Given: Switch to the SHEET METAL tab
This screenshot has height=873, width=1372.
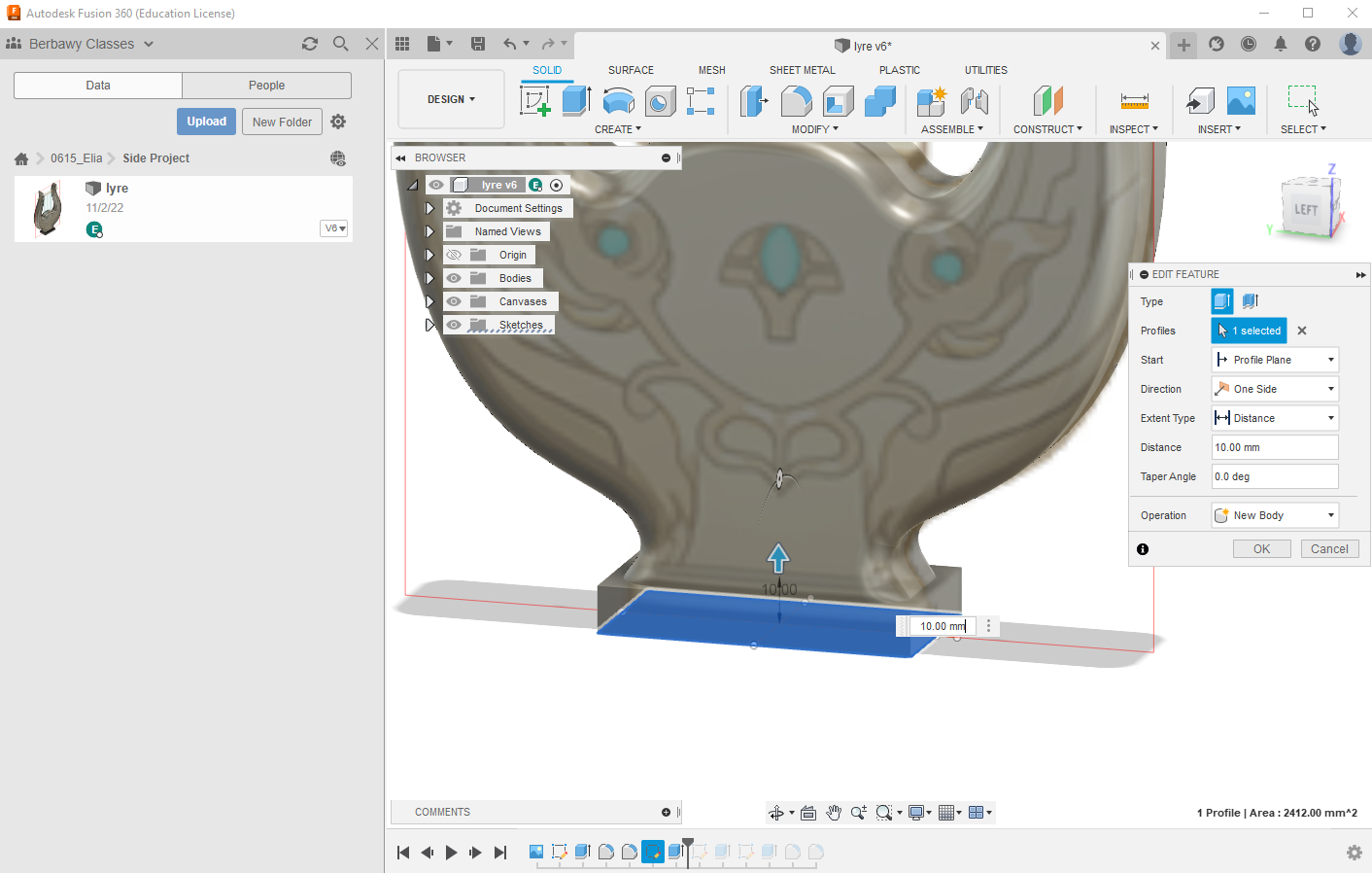Looking at the screenshot, I should pos(803,70).
